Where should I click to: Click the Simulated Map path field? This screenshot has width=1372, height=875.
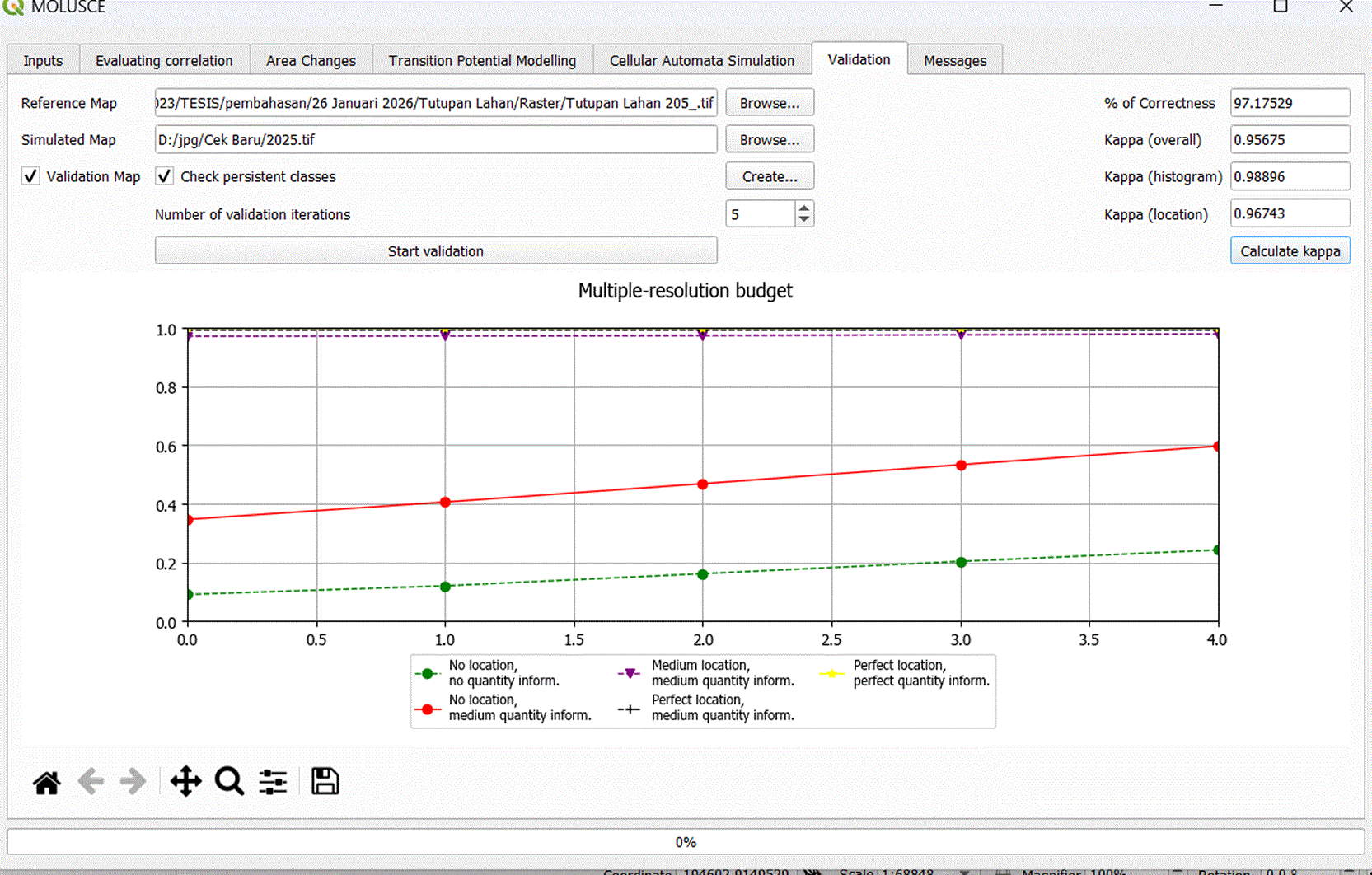tap(436, 139)
